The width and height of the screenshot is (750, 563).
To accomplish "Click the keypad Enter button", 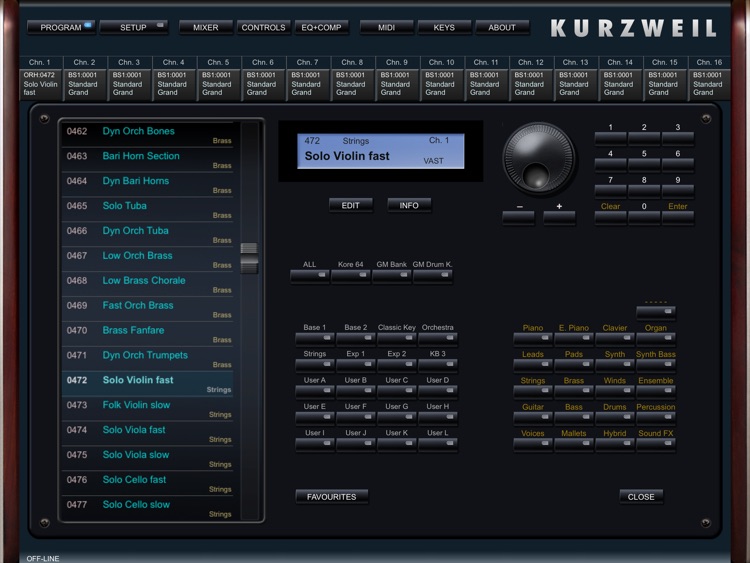I will pos(678,217).
